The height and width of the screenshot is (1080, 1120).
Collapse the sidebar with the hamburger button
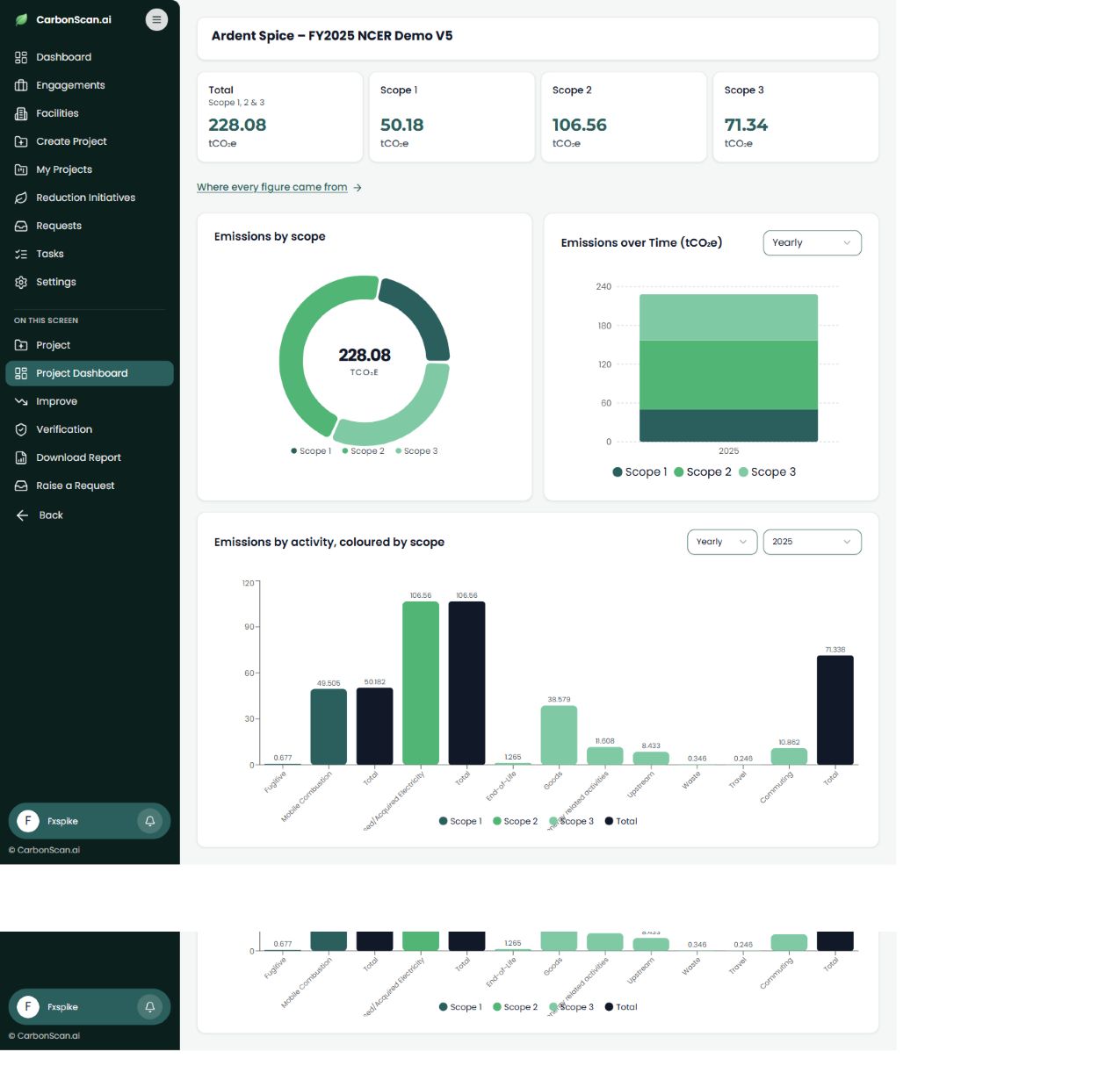(x=156, y=19)
